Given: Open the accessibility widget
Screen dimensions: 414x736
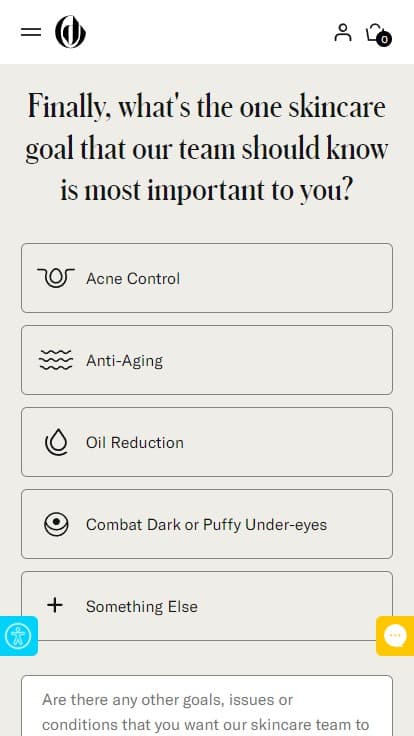Looking at the screenshot, I should (x=18, y=636).
